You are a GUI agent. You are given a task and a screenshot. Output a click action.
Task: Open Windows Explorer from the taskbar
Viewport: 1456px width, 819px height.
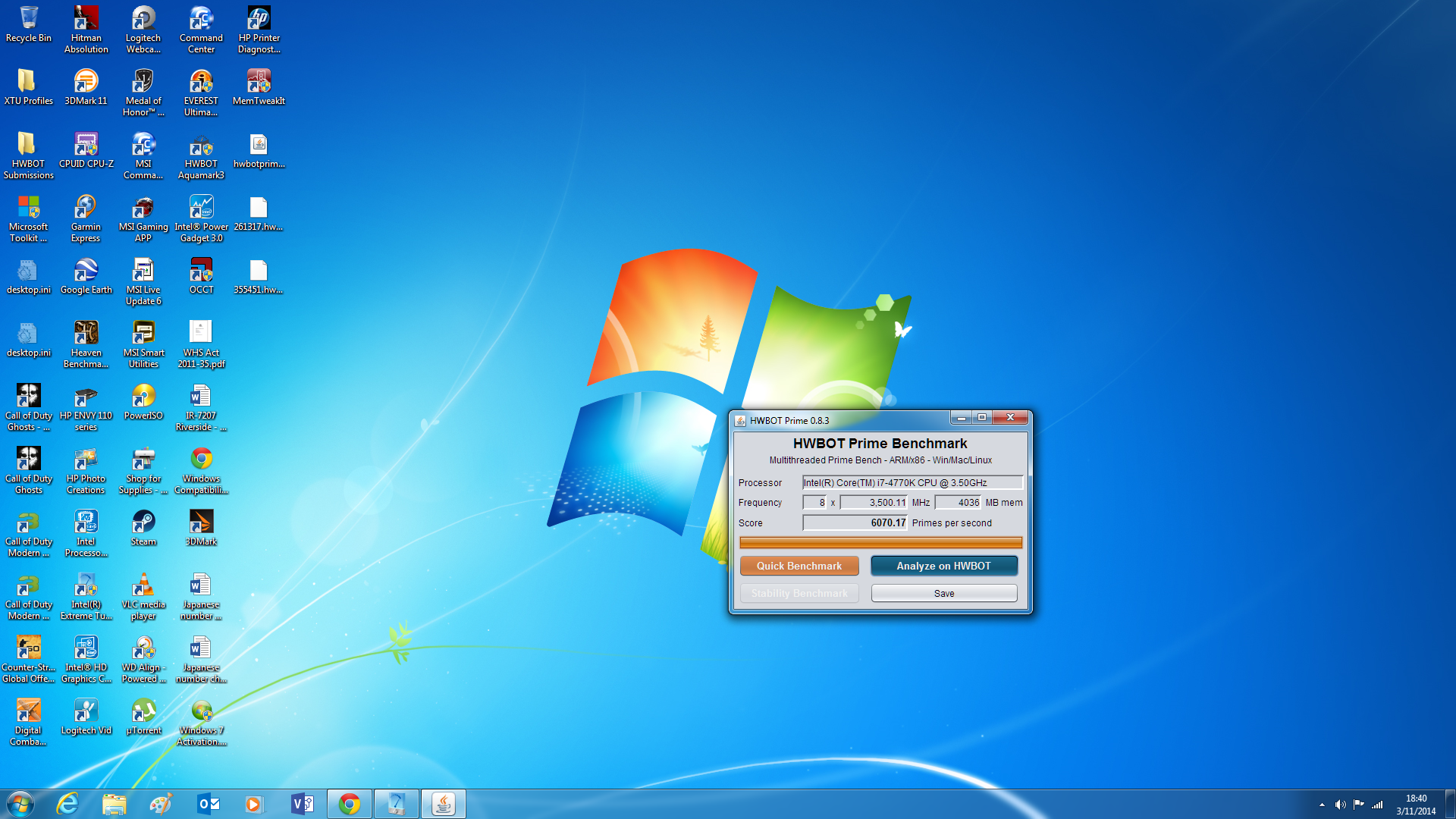click(x=114, y=804)
